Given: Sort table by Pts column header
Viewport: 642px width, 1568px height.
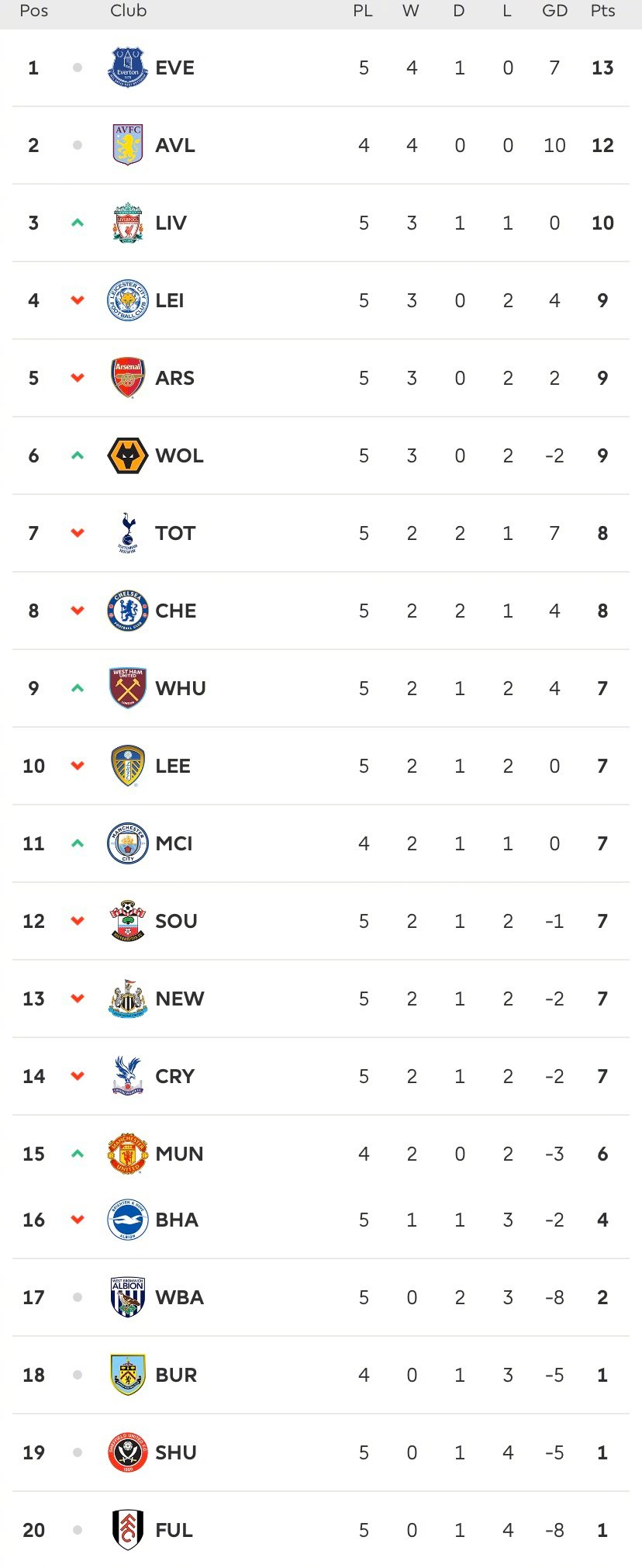Looking at the screenshot, I should 602,11.
